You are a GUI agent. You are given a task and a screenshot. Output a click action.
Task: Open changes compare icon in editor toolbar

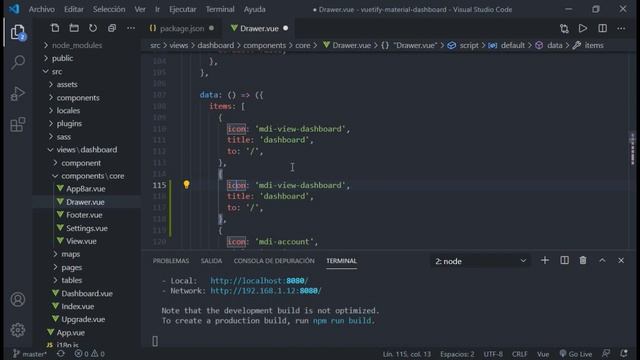564,28
